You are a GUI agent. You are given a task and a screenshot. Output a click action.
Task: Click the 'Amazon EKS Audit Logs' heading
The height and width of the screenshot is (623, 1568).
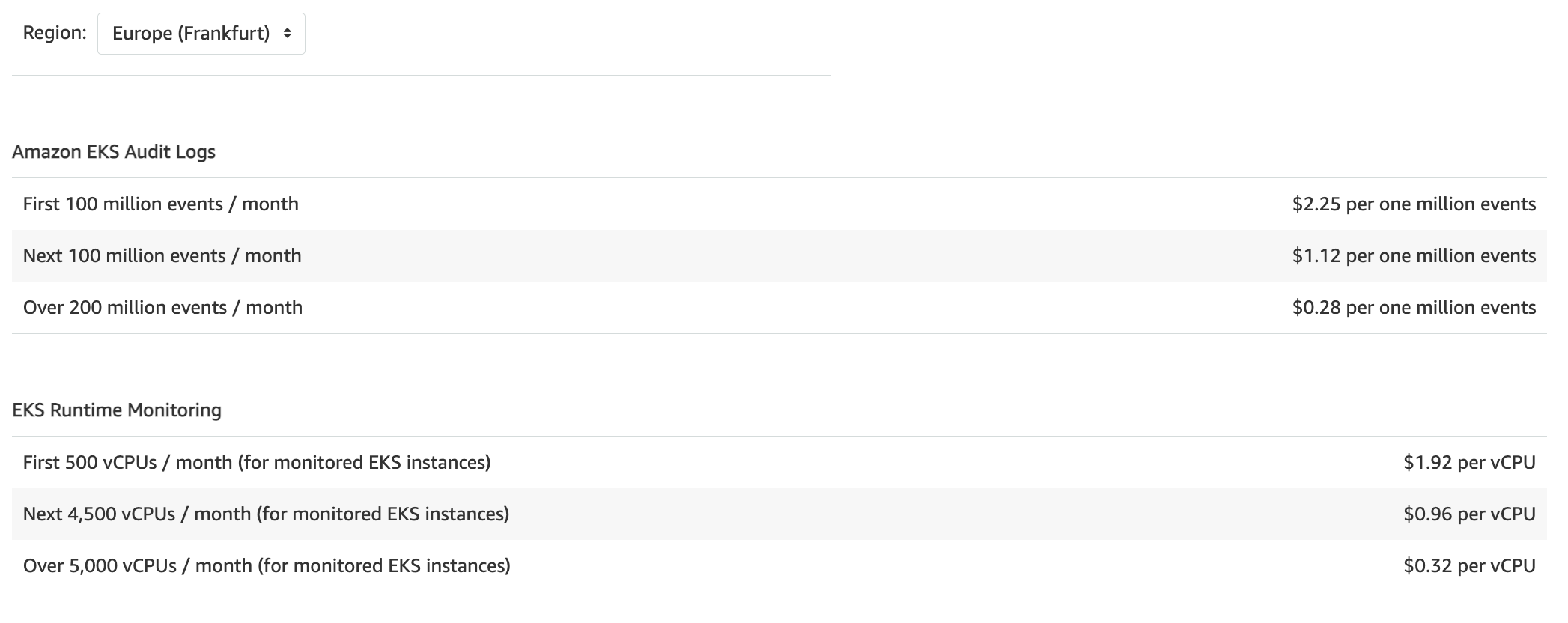pyautogui.click(x=114, y=152)
